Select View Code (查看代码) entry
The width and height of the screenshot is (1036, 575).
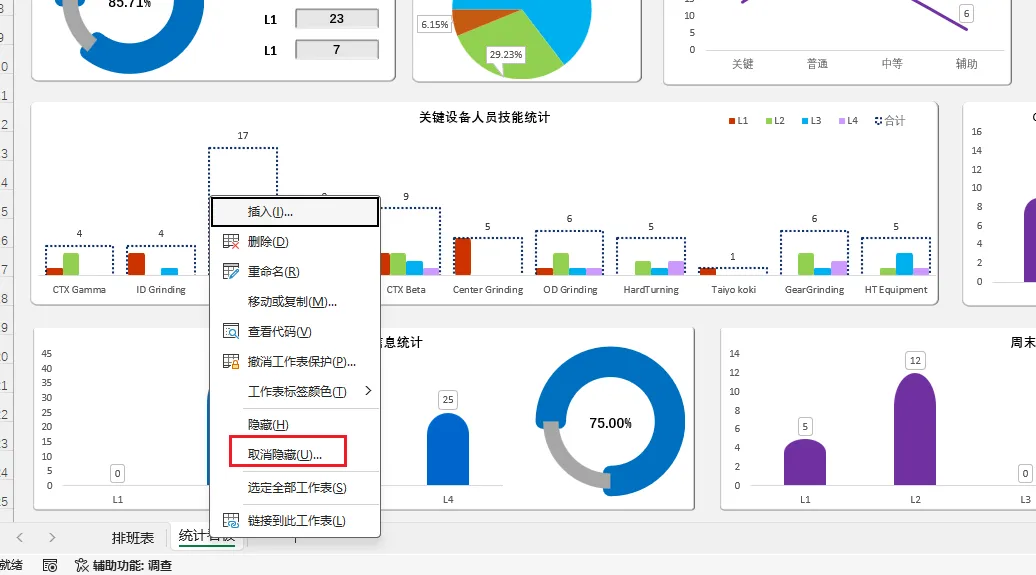click(295, 332)
